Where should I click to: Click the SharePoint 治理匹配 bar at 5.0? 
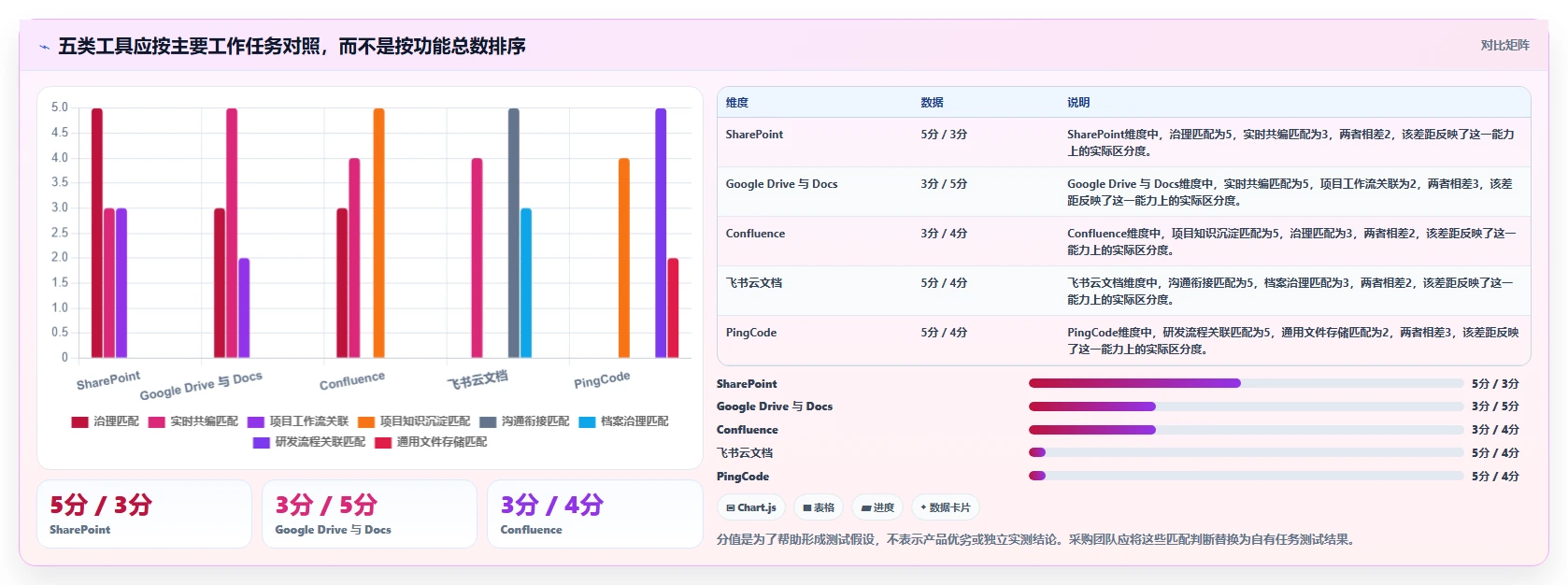coord(97,233)
